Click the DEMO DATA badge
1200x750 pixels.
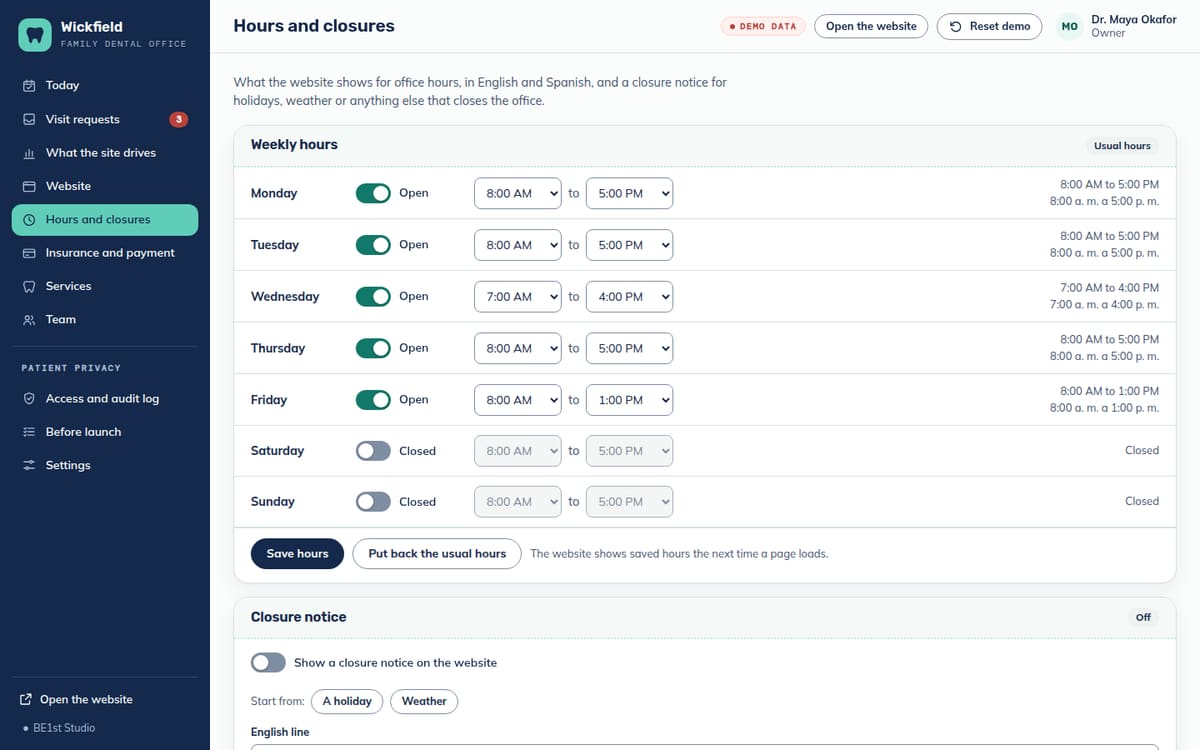pos(763,26)
